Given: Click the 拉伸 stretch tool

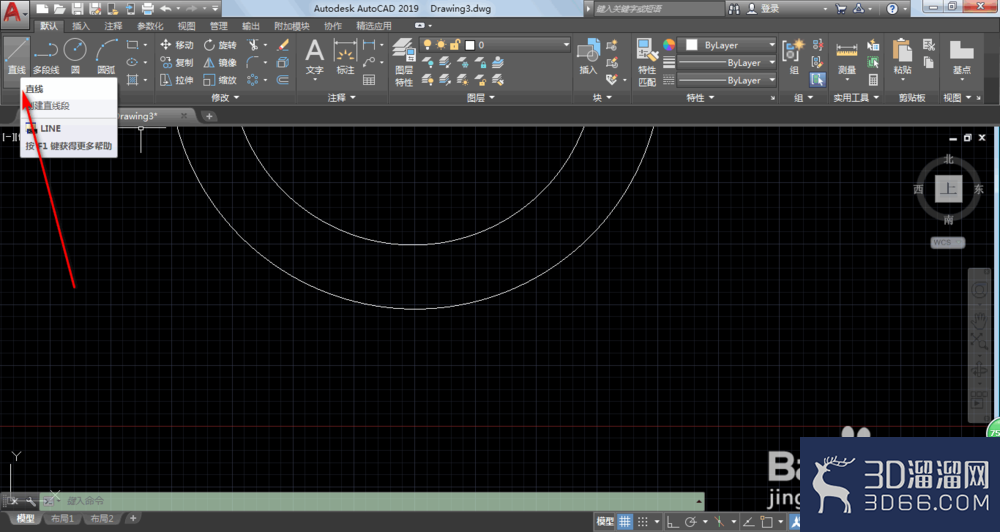Looking at the screenshot, I should point(177,80).
